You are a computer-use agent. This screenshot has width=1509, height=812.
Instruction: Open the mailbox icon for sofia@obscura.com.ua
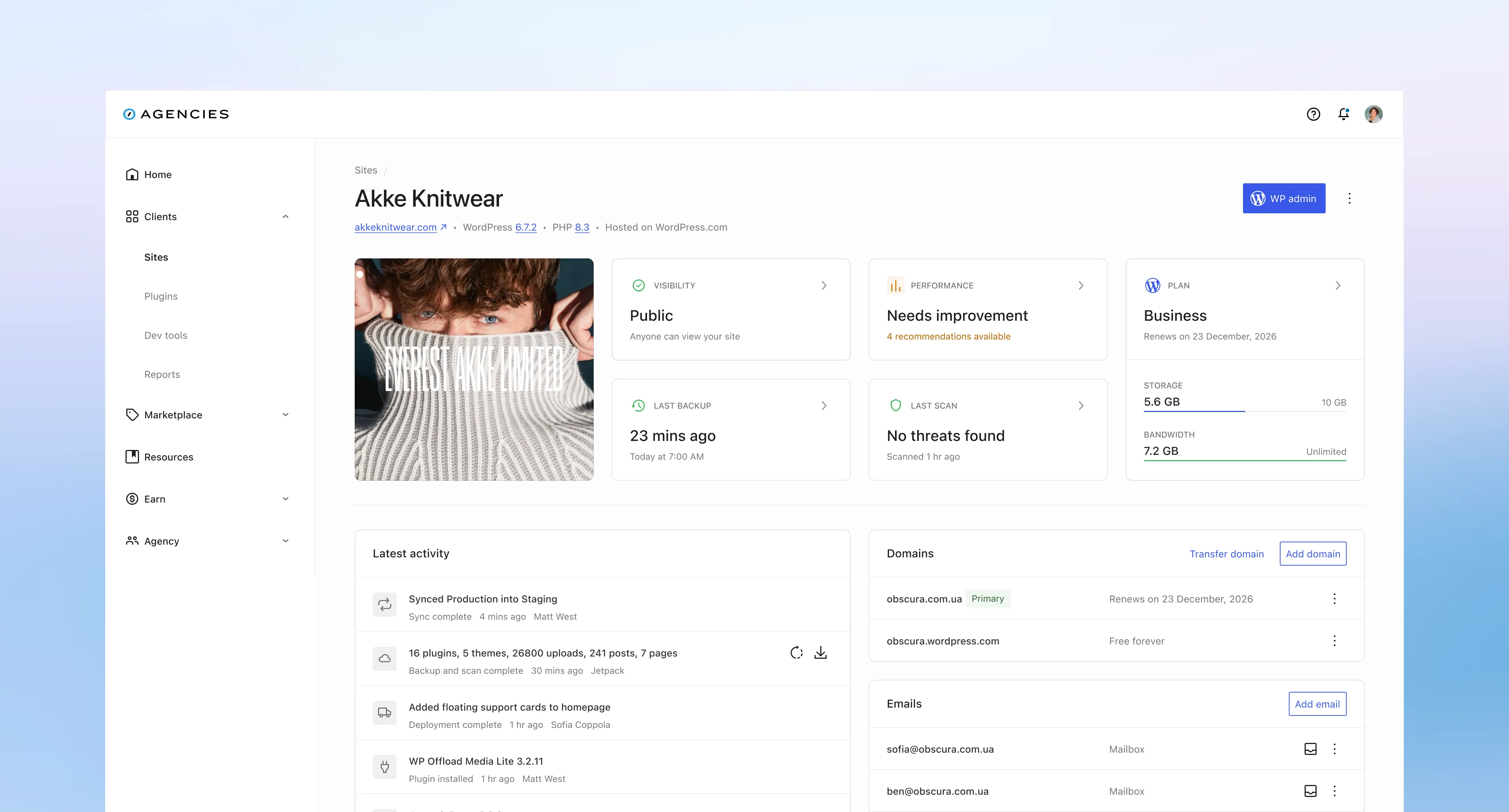[1310, 749]
